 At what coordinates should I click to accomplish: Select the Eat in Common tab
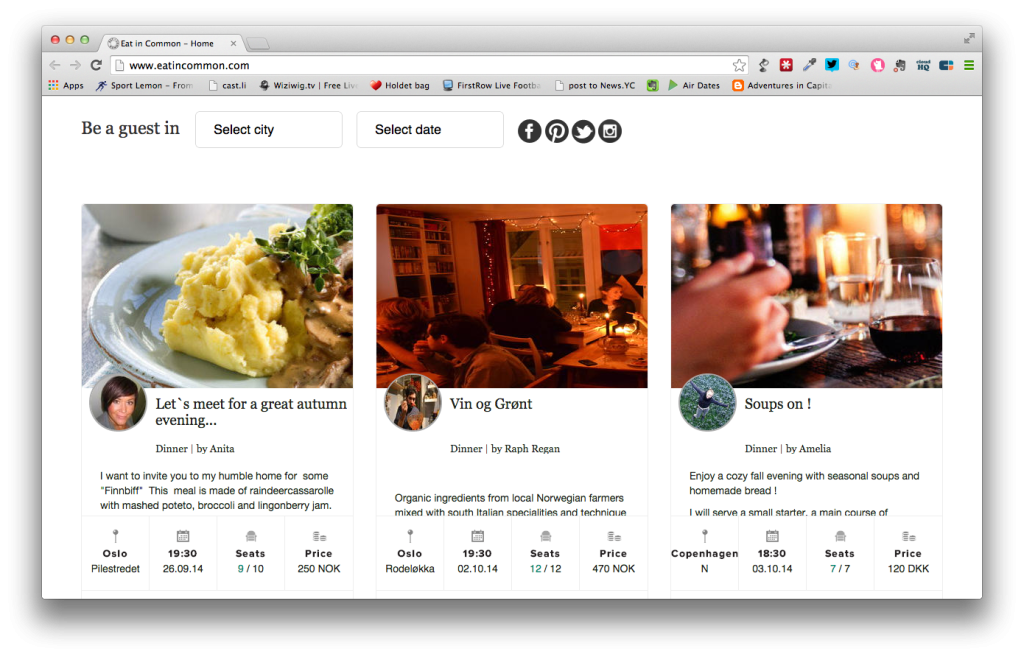(x=173, y=43)
